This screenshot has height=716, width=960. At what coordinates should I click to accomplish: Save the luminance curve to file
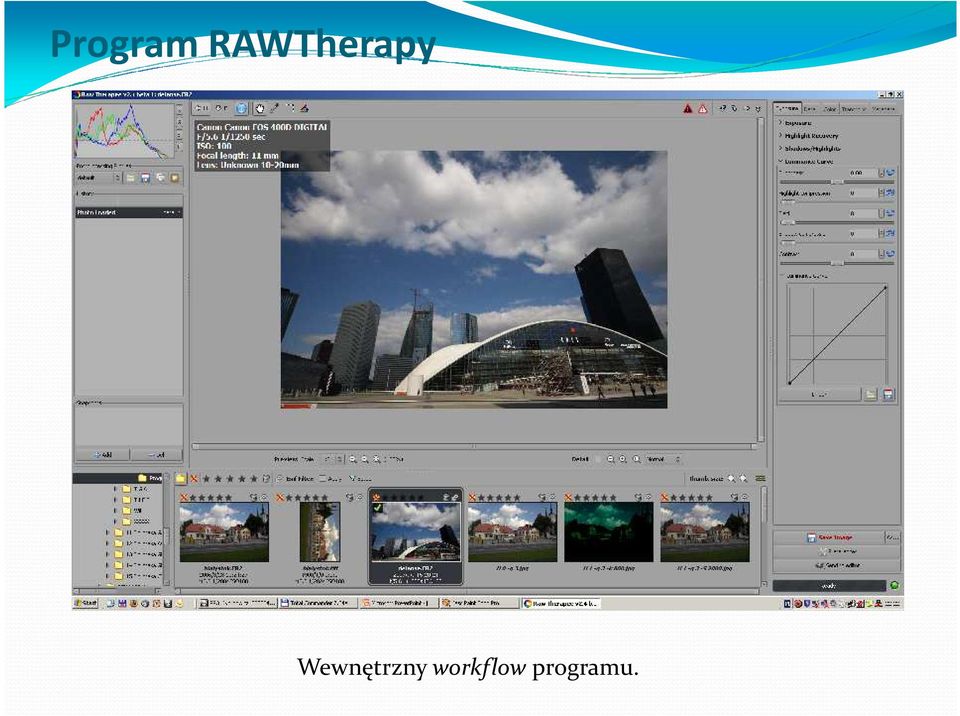(x=888, y=395)
